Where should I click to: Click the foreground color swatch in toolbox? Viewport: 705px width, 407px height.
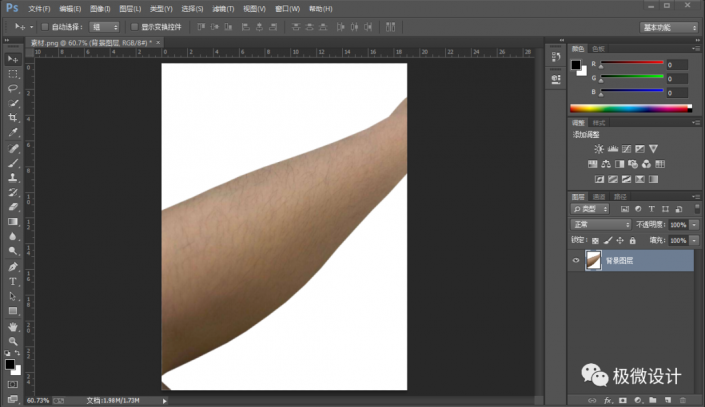pyautogui.click(x=10, y=364)
